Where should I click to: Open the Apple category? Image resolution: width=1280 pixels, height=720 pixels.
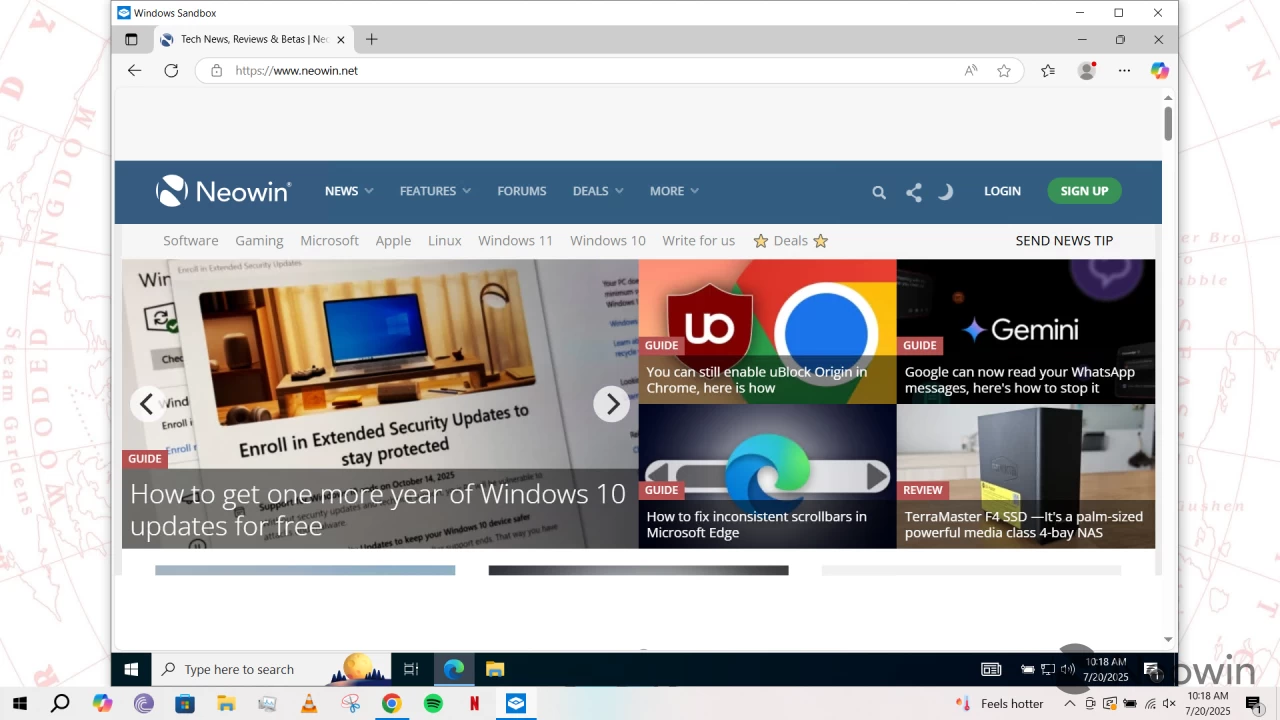click(x=393, y=241)
